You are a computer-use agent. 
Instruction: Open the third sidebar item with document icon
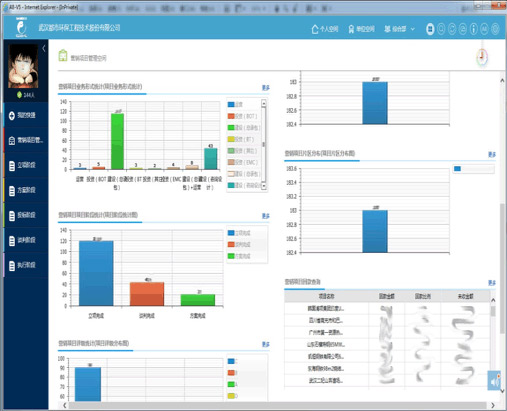26,165
